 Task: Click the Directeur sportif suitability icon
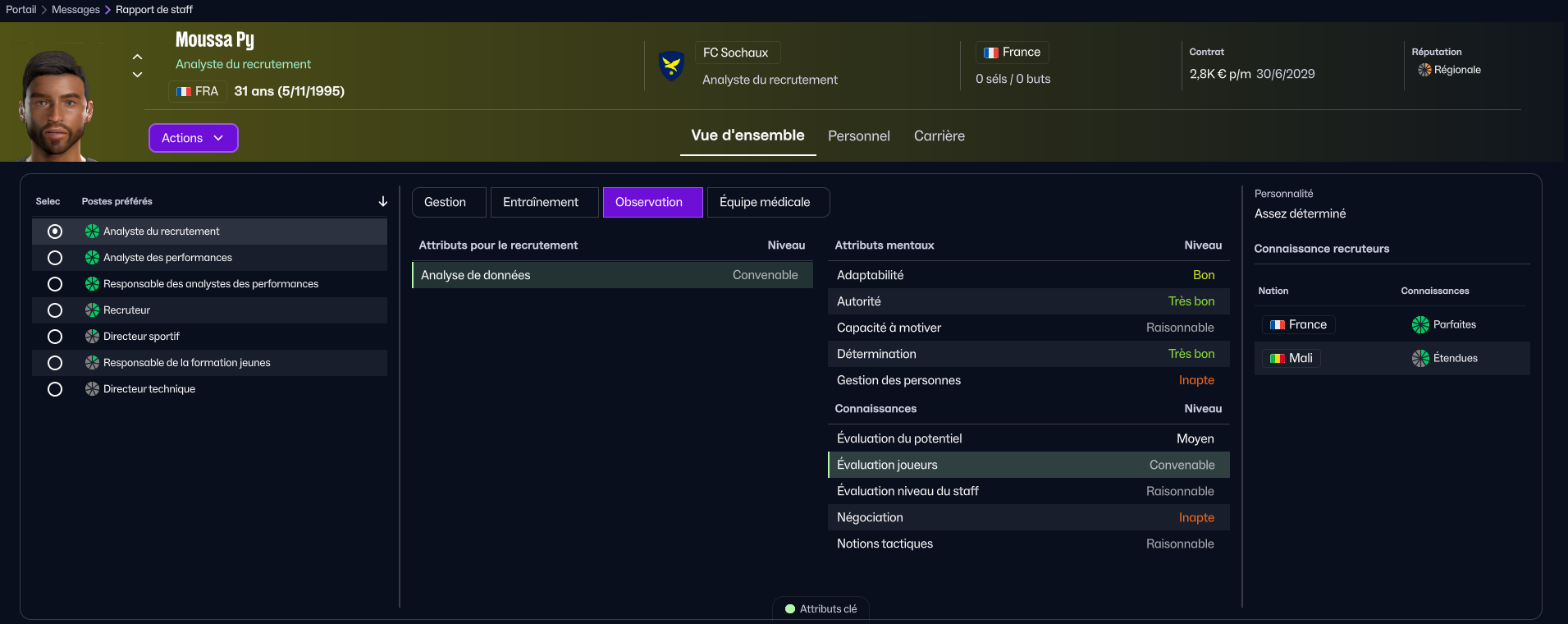[93, 337]
